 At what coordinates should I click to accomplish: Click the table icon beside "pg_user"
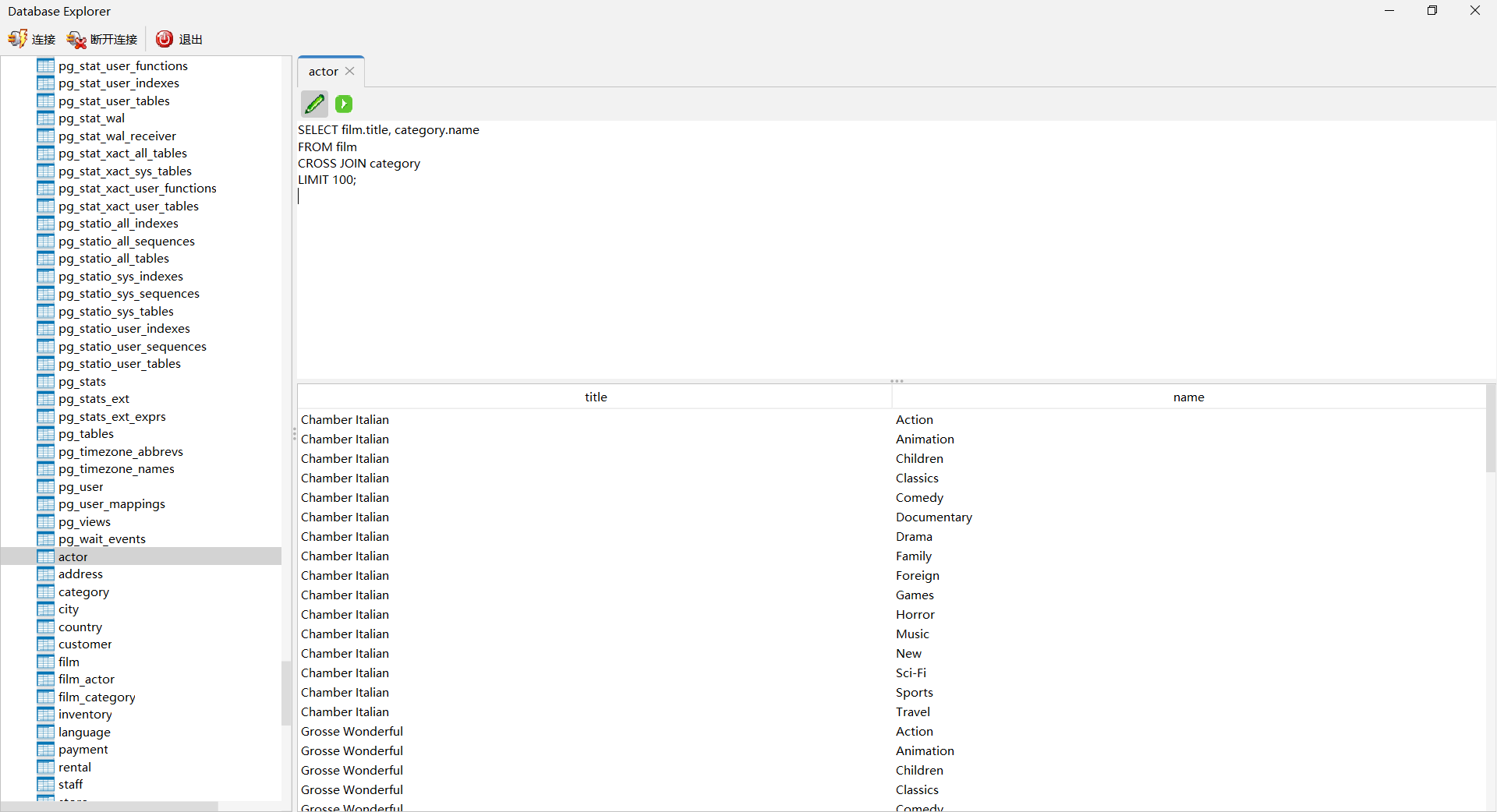pos(45,486)
